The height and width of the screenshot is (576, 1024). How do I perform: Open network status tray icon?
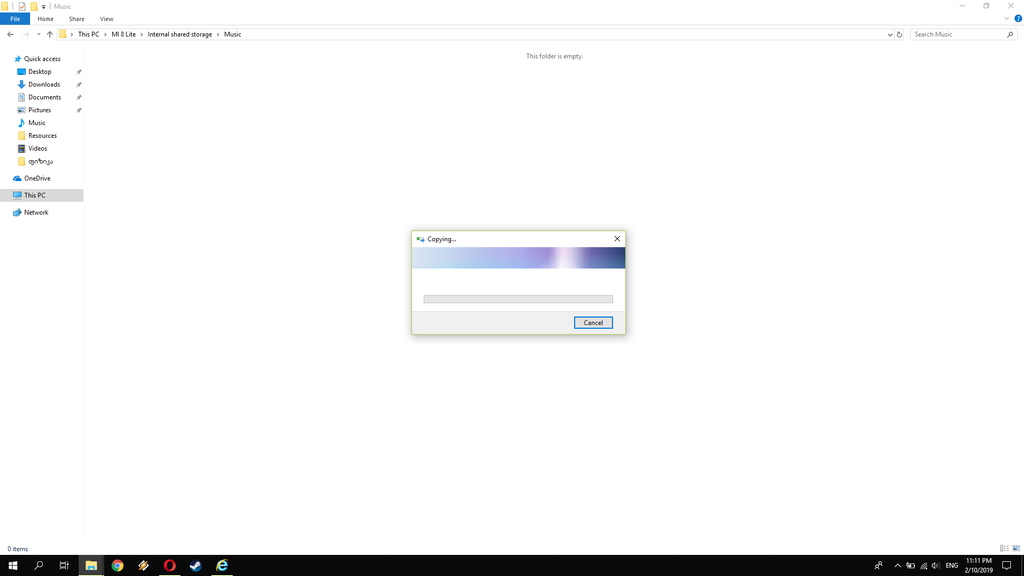[x=923, y=566]
